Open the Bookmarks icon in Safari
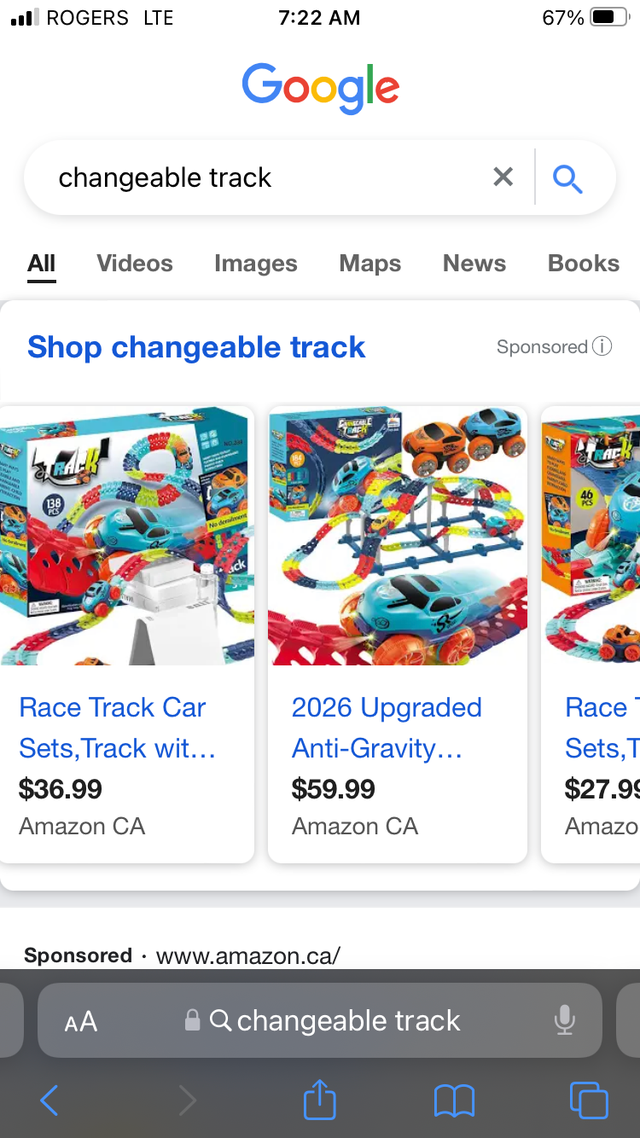640x1138 pixels. point(455,1100)
